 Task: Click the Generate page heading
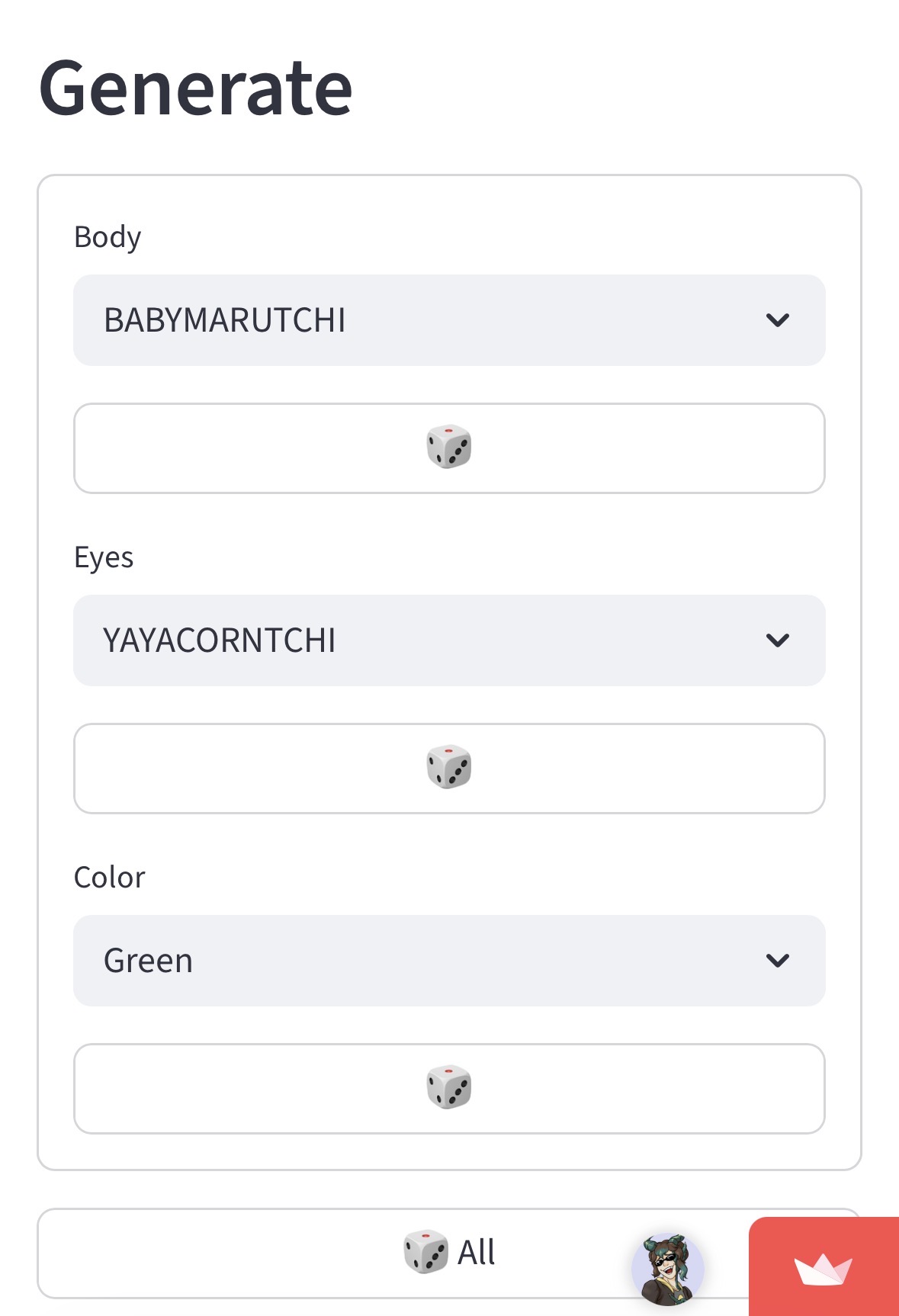point(196,88)
